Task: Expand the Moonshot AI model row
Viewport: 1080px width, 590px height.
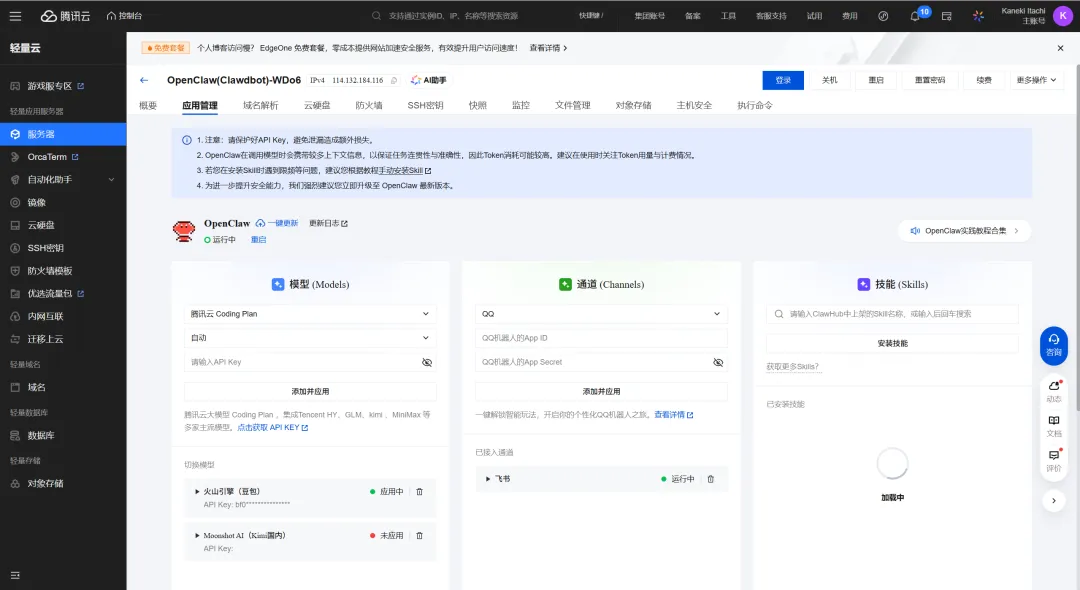Action: coord(197,536)
